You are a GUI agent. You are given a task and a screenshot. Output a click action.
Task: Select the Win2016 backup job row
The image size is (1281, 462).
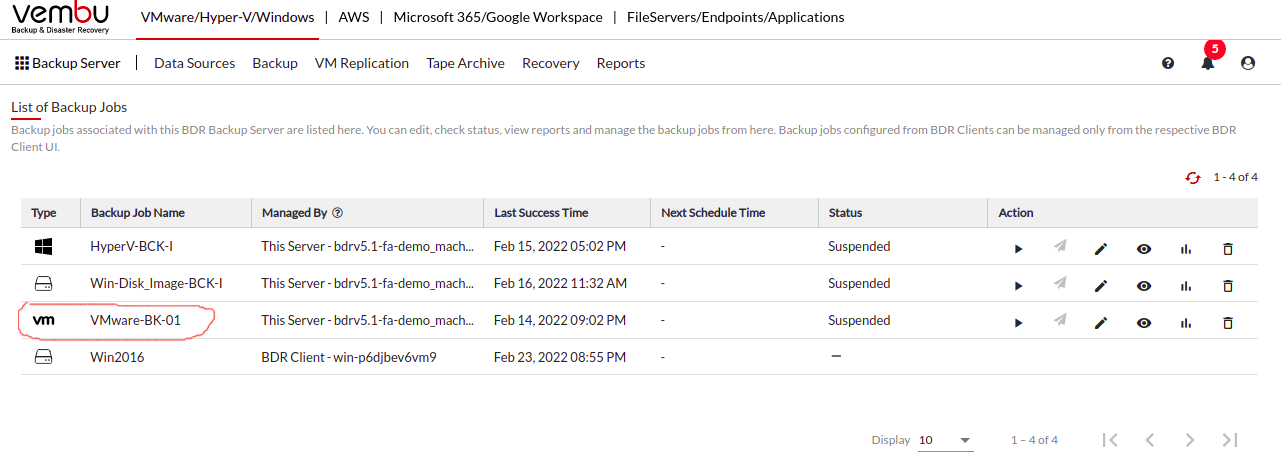coord(640,357)
